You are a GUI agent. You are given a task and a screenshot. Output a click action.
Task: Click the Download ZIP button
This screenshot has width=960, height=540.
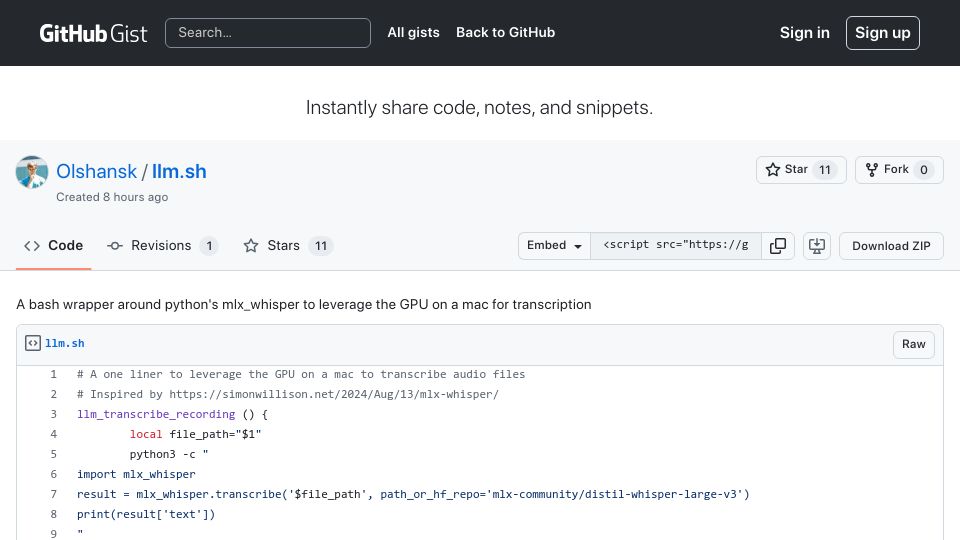pos(891,246)
